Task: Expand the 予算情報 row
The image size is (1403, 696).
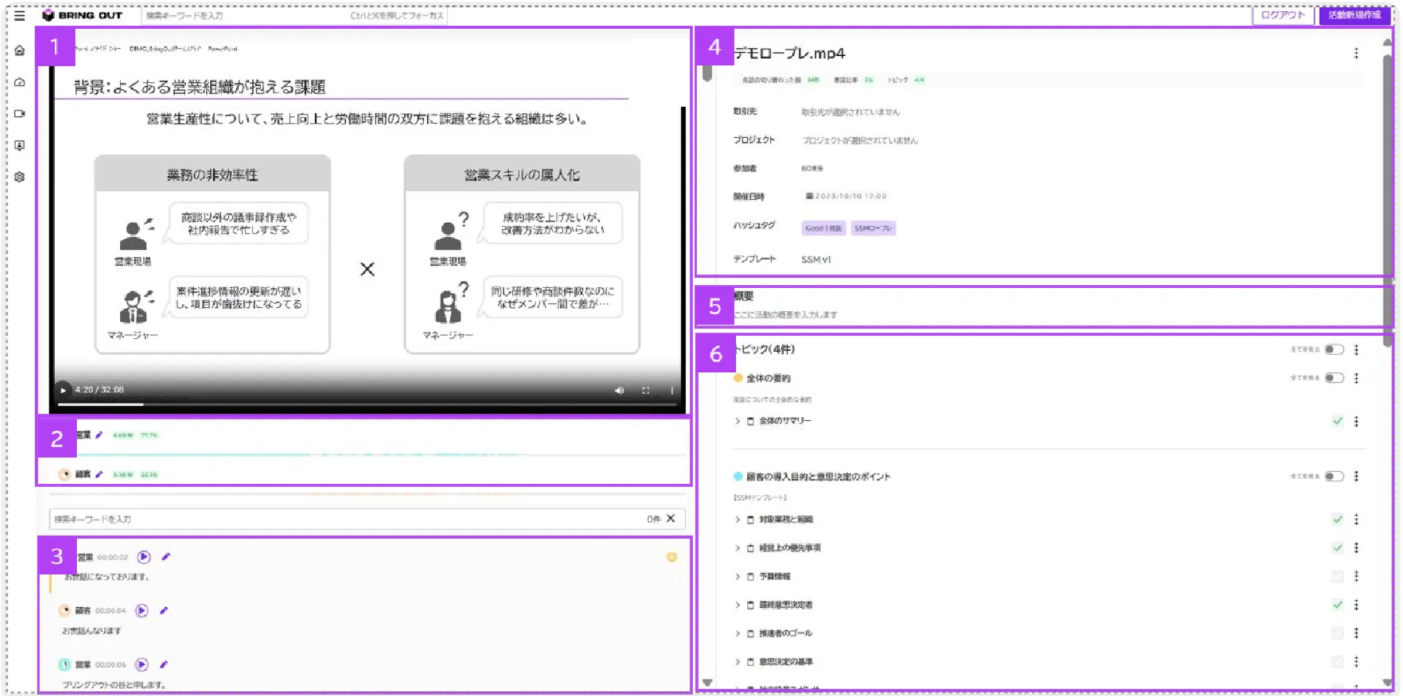Action: 738,577
